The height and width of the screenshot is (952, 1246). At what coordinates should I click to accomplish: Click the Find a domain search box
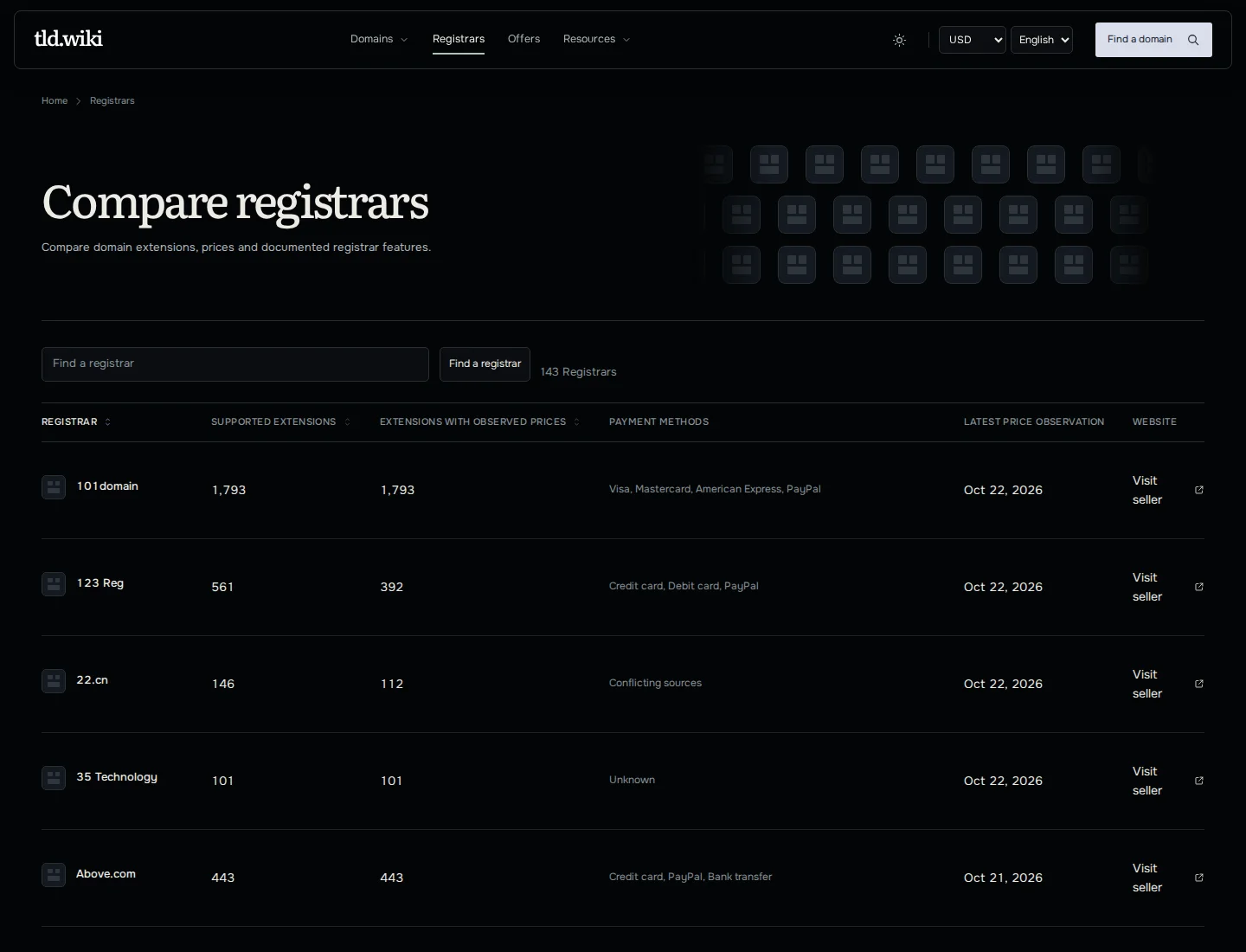click(x=1153, y=40)
